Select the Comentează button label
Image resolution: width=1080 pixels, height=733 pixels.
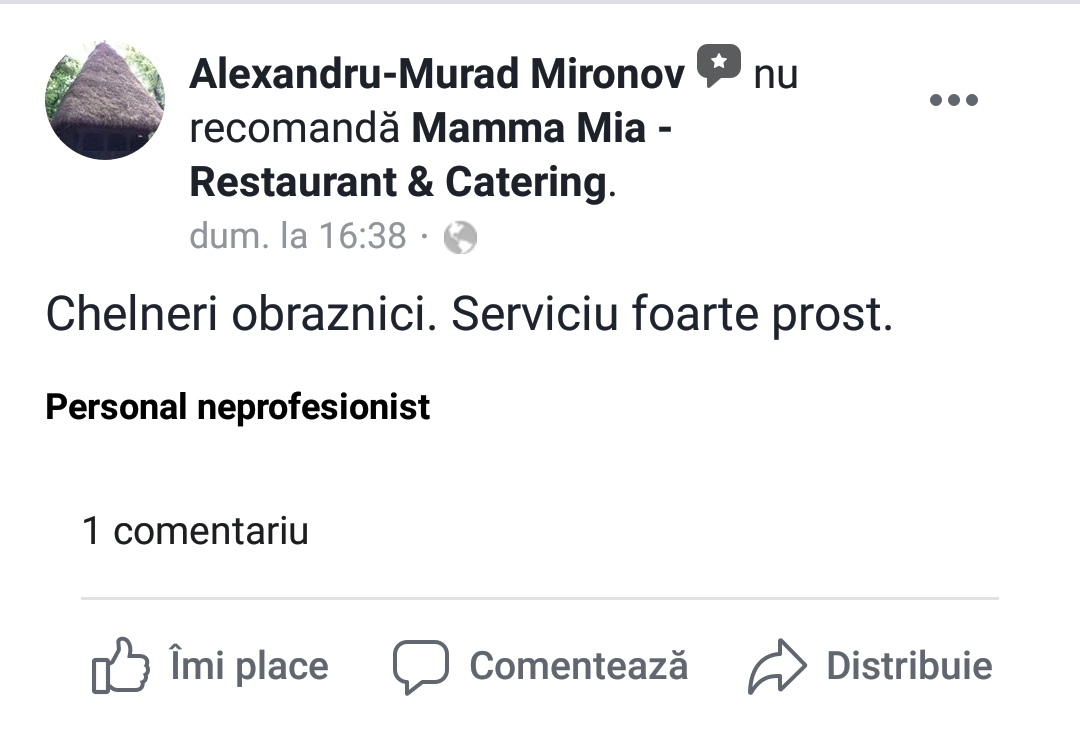[579, 666]
